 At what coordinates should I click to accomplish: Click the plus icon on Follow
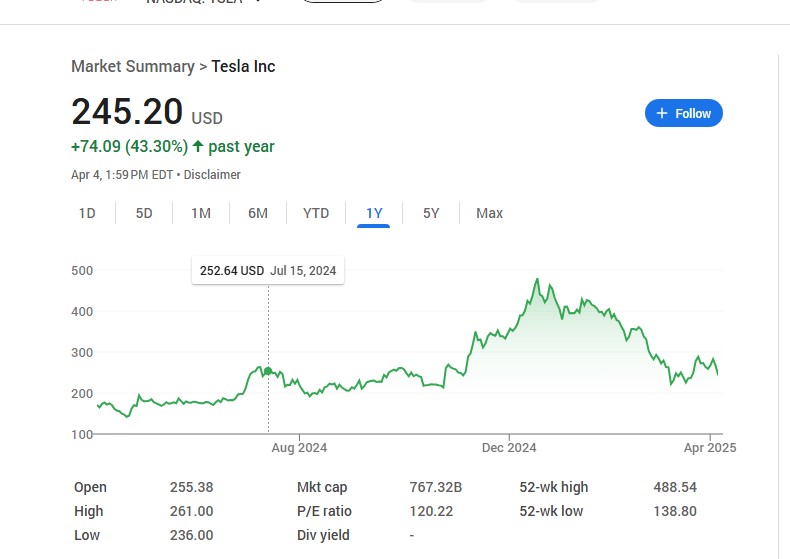(x=661, y=113)
